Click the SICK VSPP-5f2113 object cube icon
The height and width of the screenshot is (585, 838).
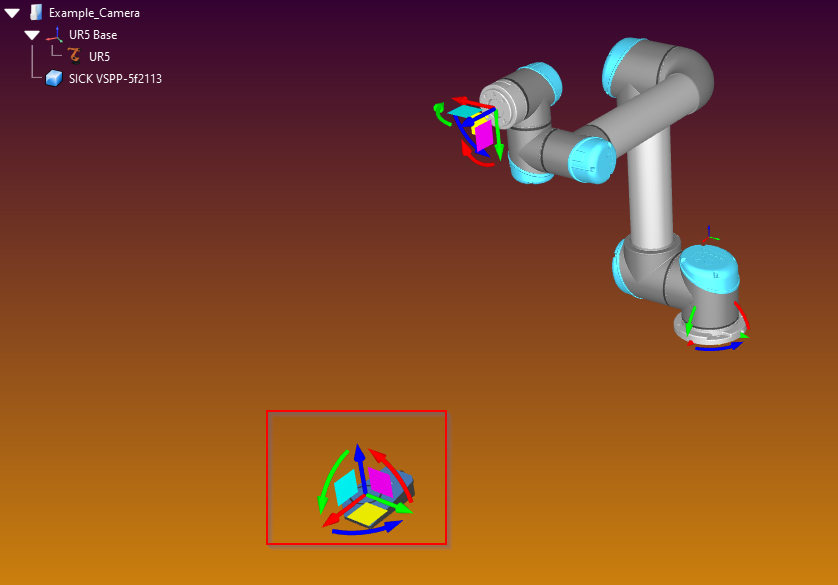tap(54, 79)
